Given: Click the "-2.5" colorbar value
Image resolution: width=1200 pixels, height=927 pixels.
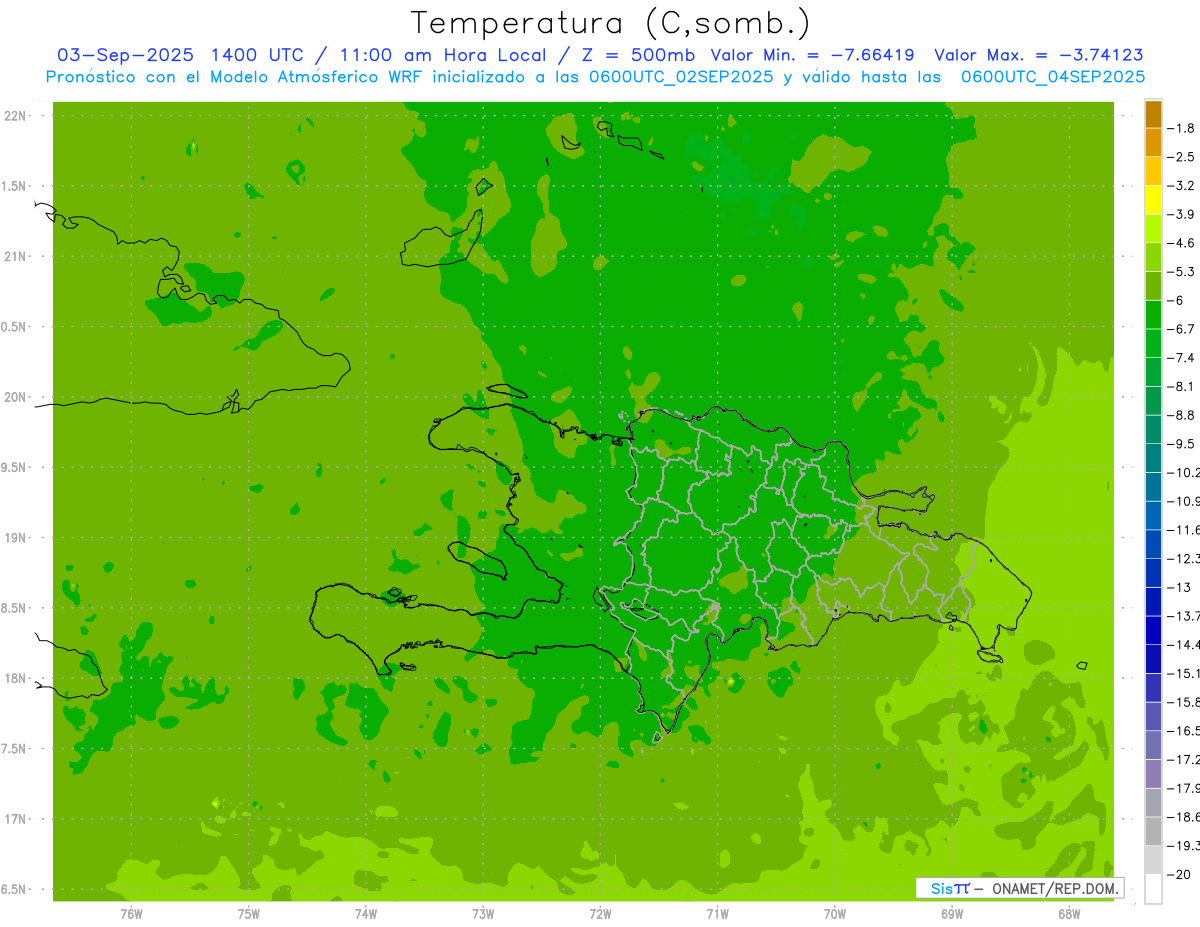Looking at the screenshot, I should 1181,157.
